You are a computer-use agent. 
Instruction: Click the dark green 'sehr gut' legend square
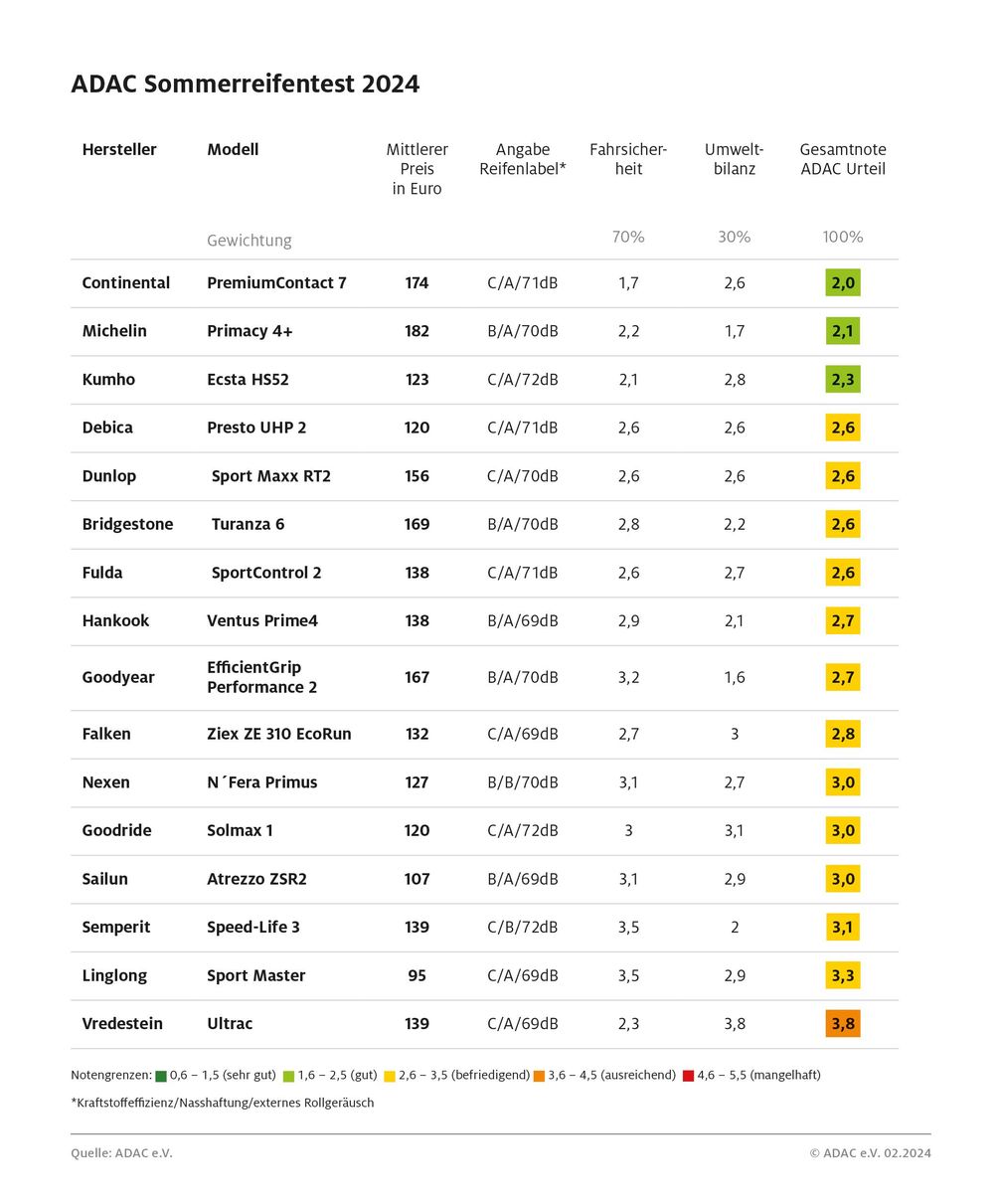[161, 1076]
